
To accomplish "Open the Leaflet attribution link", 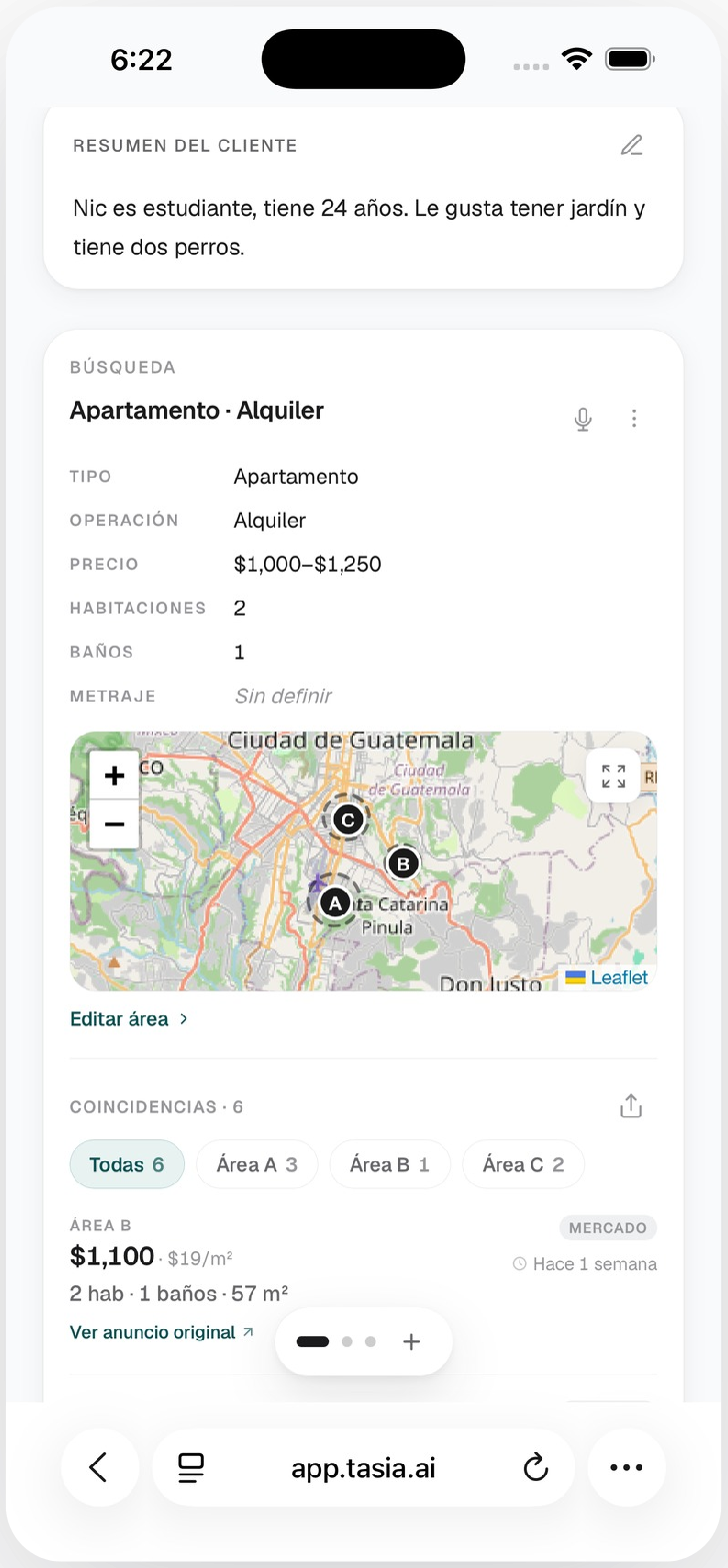I will (x=607, y=977).
